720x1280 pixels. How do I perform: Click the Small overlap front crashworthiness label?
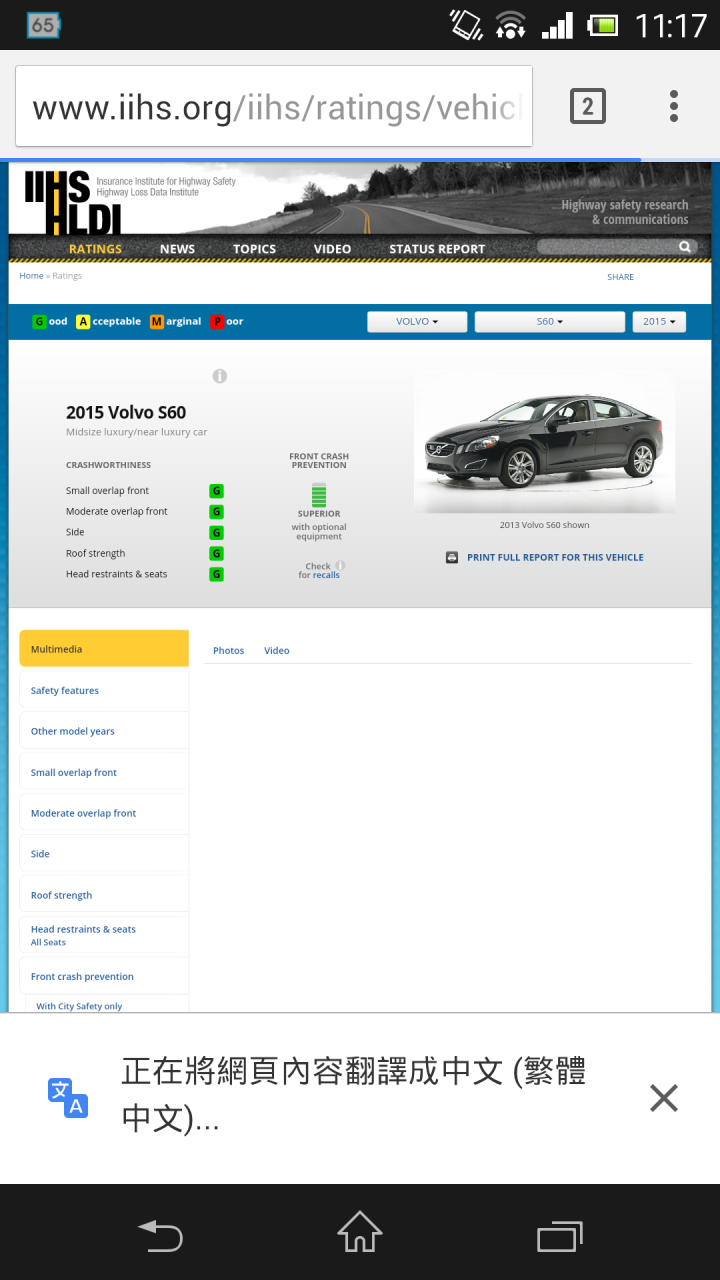coord(107,491)
